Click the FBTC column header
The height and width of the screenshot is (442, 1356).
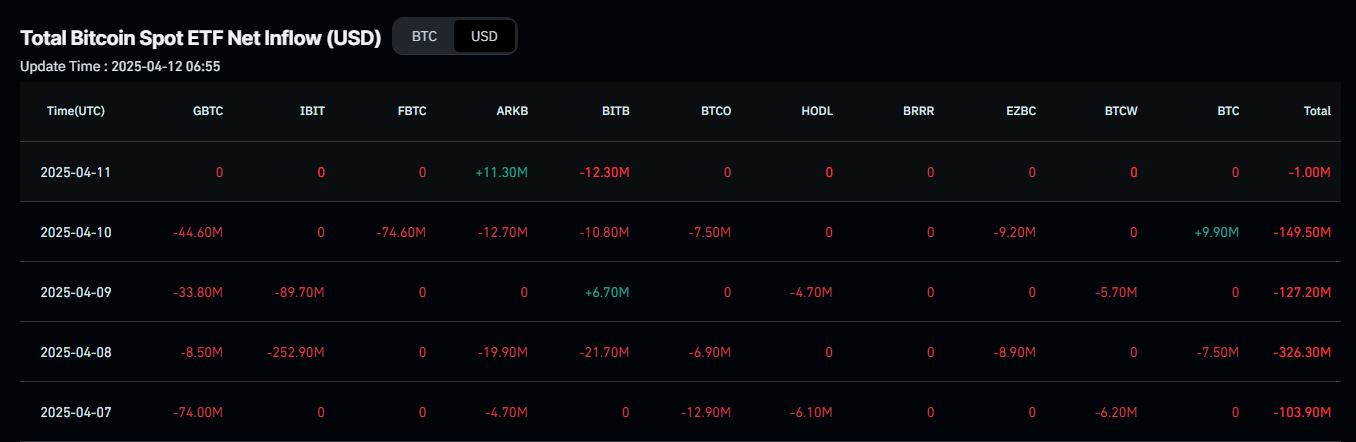point(412,111)
